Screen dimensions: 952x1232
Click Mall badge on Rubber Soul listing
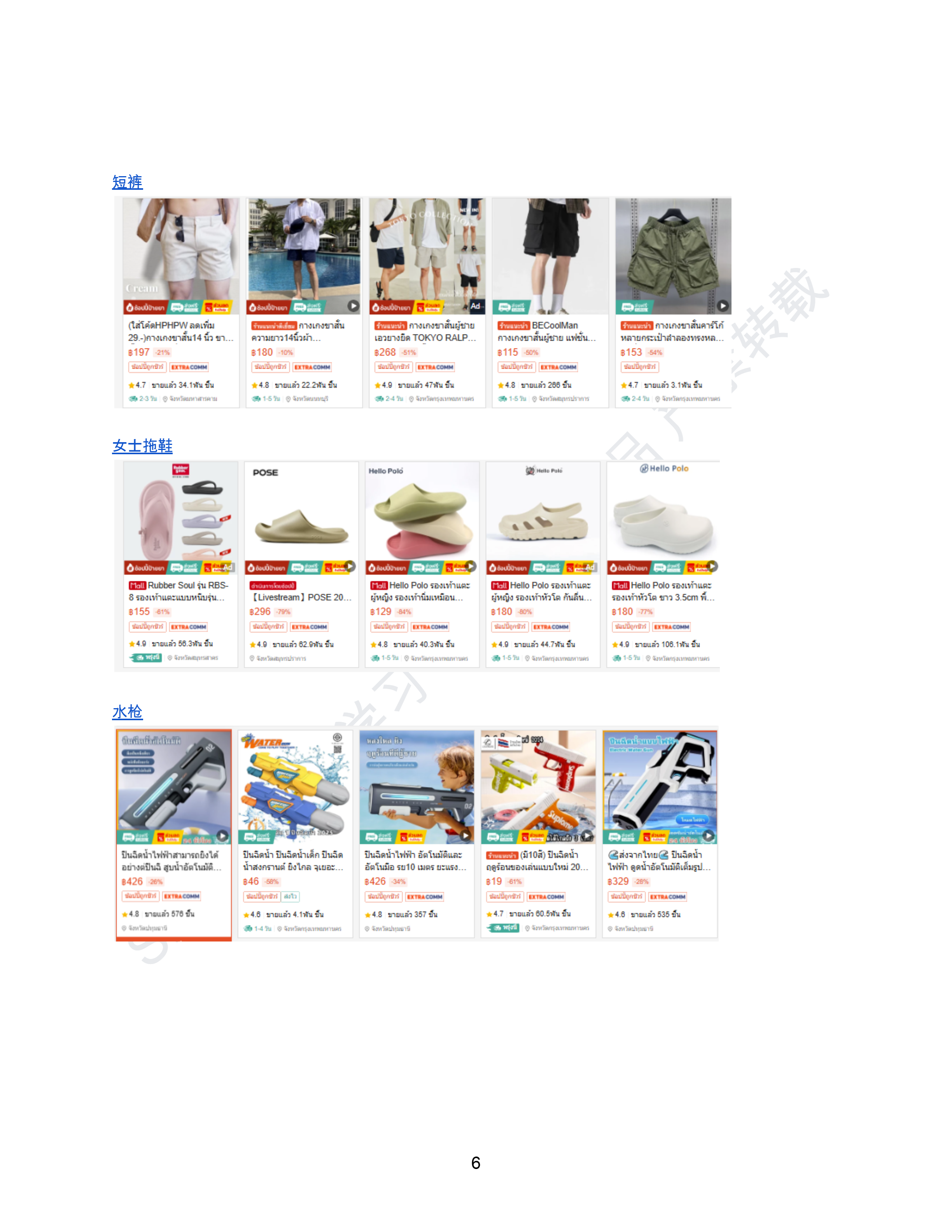pos(137,586)
